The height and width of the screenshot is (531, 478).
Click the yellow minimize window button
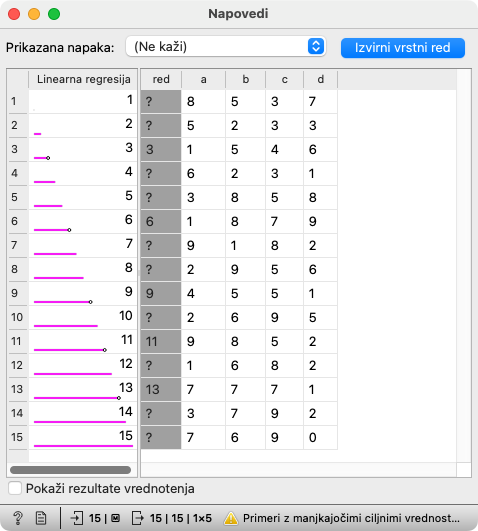point(34,14)
